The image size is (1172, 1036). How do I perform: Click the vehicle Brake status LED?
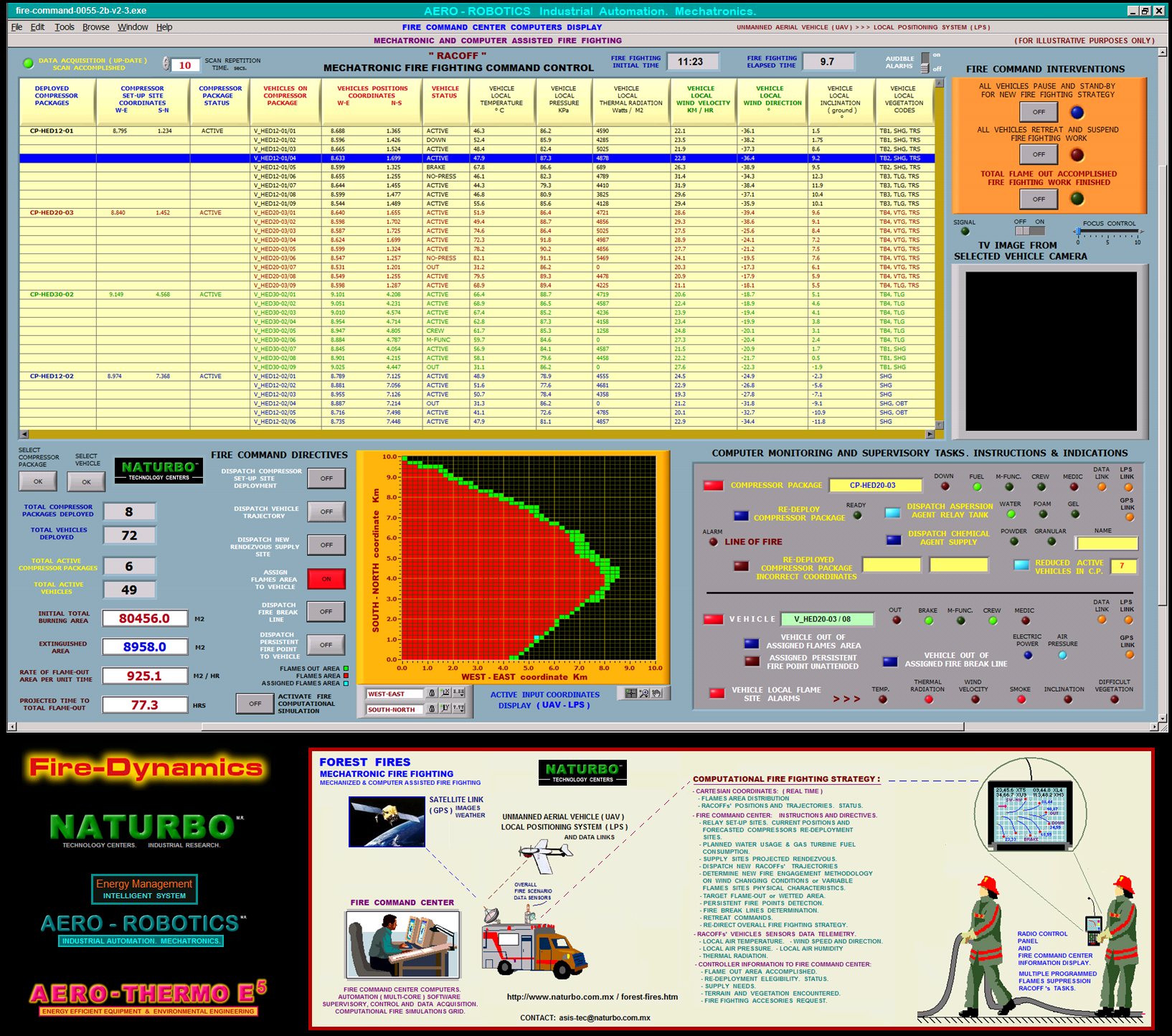pyautogui.click(x=928, y=621)
